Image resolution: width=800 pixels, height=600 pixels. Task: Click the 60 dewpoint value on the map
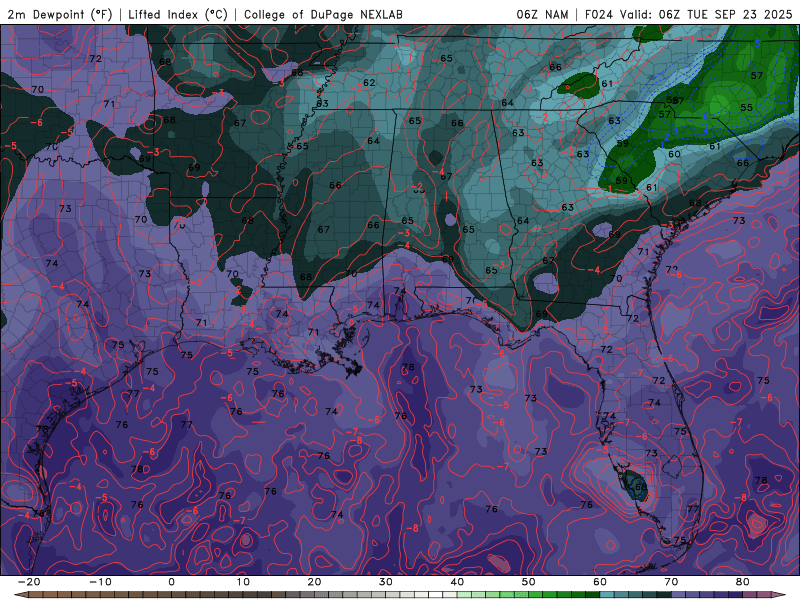coord(674,154)
